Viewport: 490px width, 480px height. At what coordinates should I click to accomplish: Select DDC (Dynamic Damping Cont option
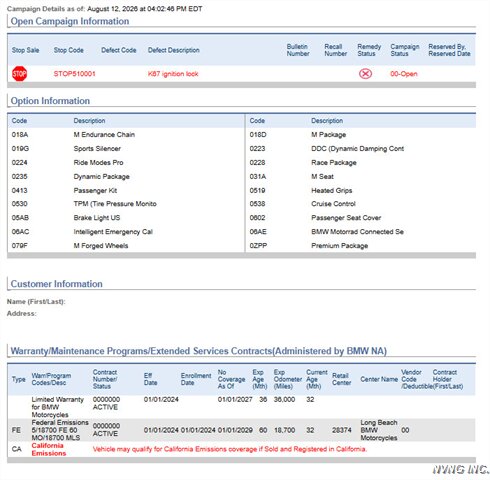[x=357, y=149]
